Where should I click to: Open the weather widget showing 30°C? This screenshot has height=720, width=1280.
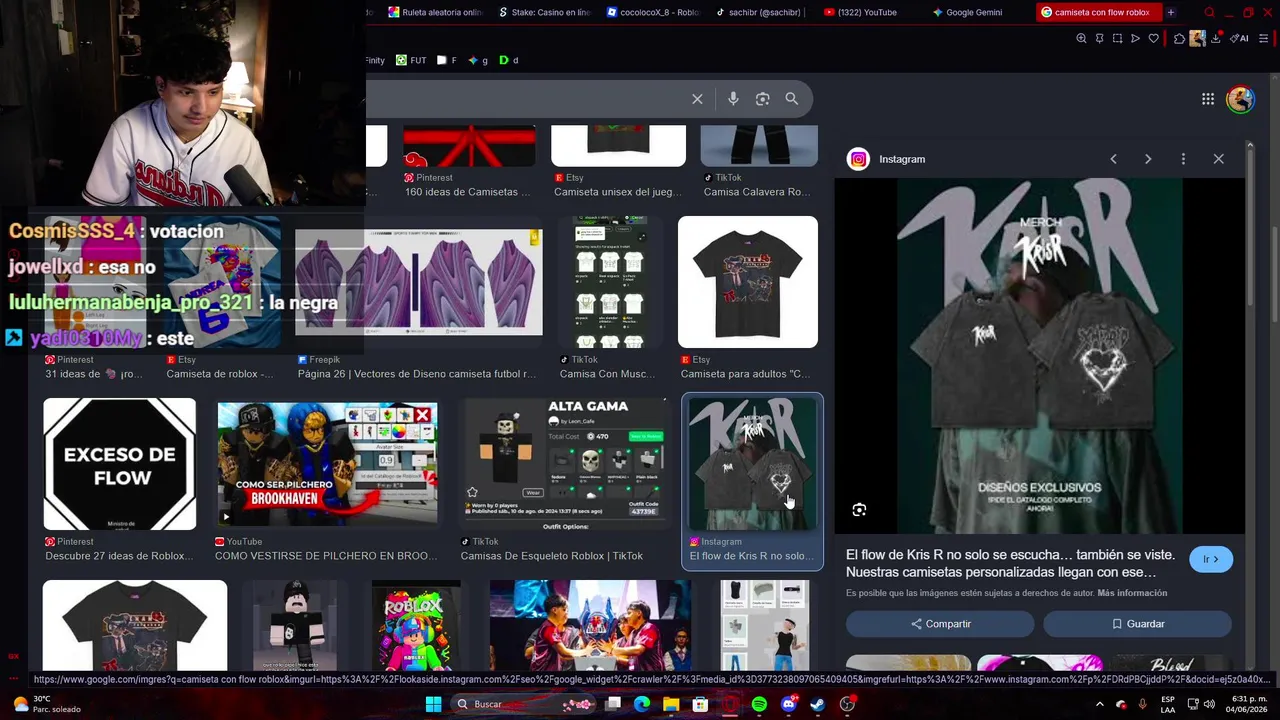pyautogui.click(x=46, y=704)
